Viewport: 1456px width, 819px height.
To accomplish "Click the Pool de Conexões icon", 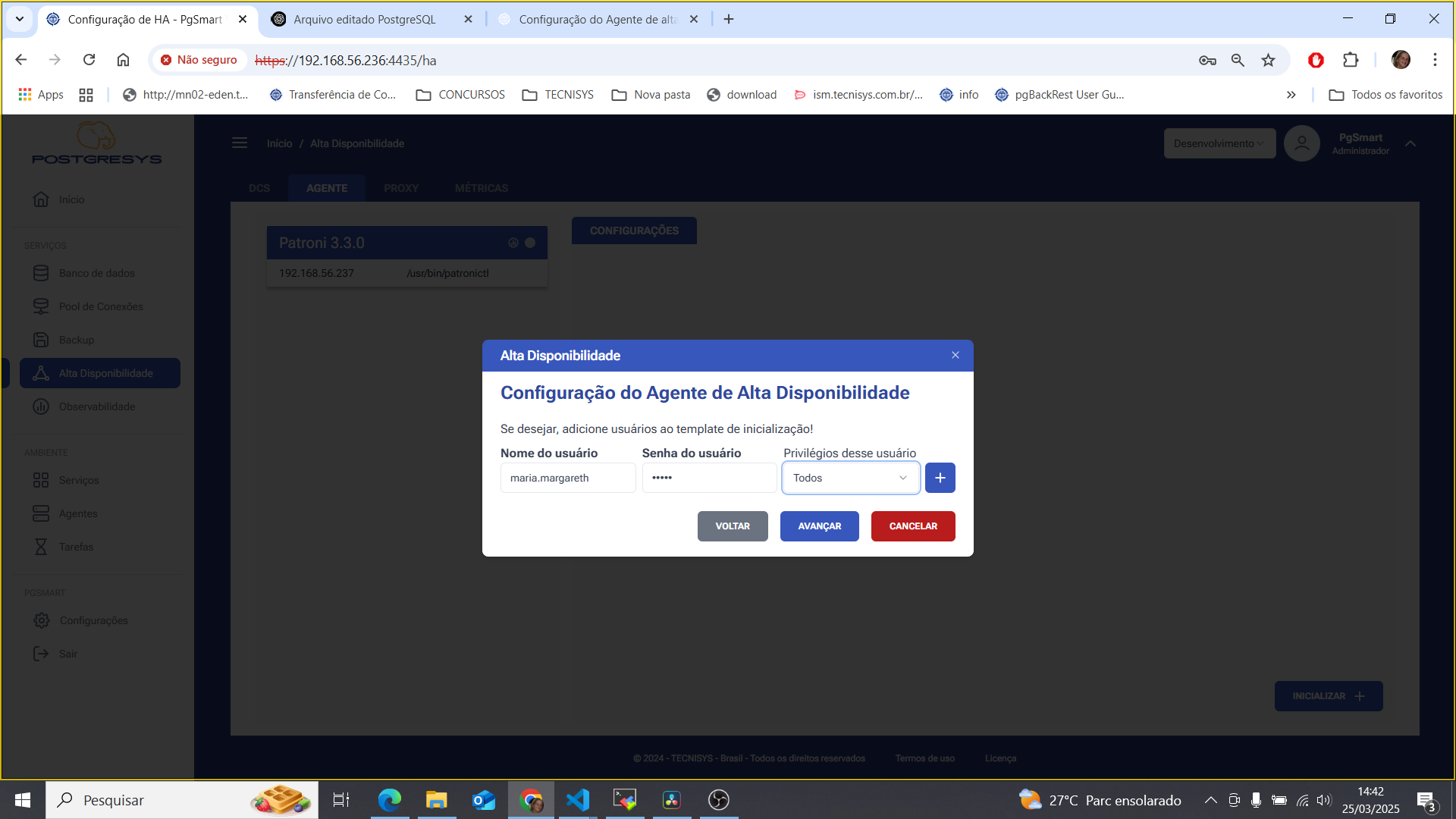I will coord(41,306).
